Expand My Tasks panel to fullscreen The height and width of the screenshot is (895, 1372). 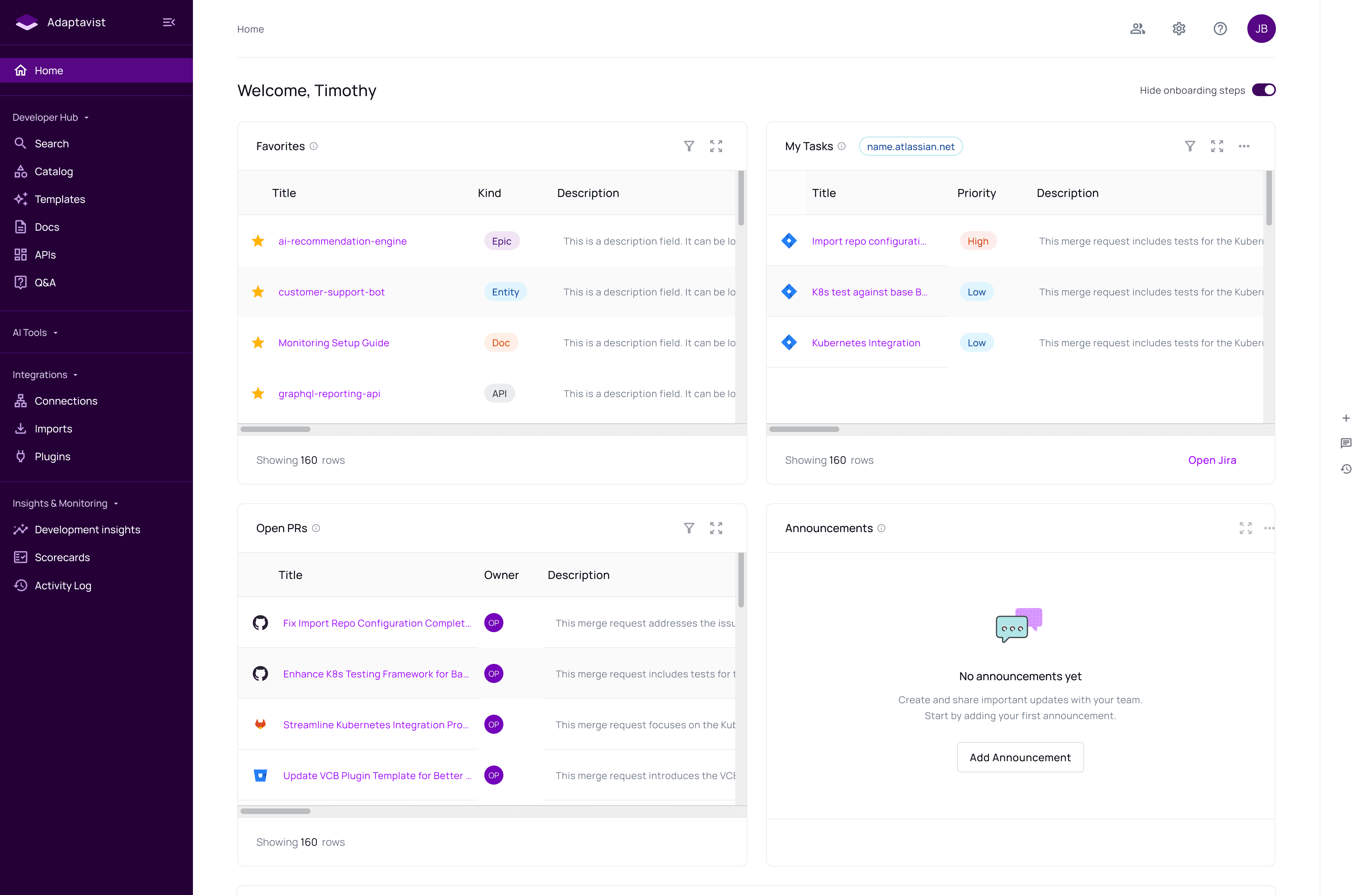click(1217, 147)
